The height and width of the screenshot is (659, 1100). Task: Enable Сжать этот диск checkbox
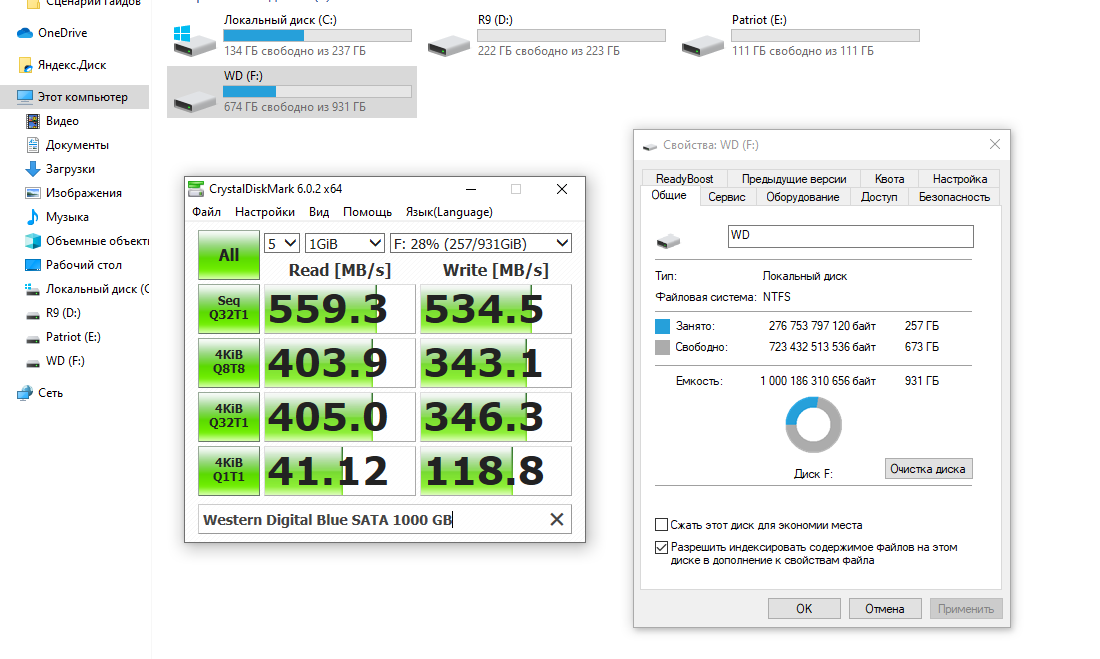(x=661, y=525)
